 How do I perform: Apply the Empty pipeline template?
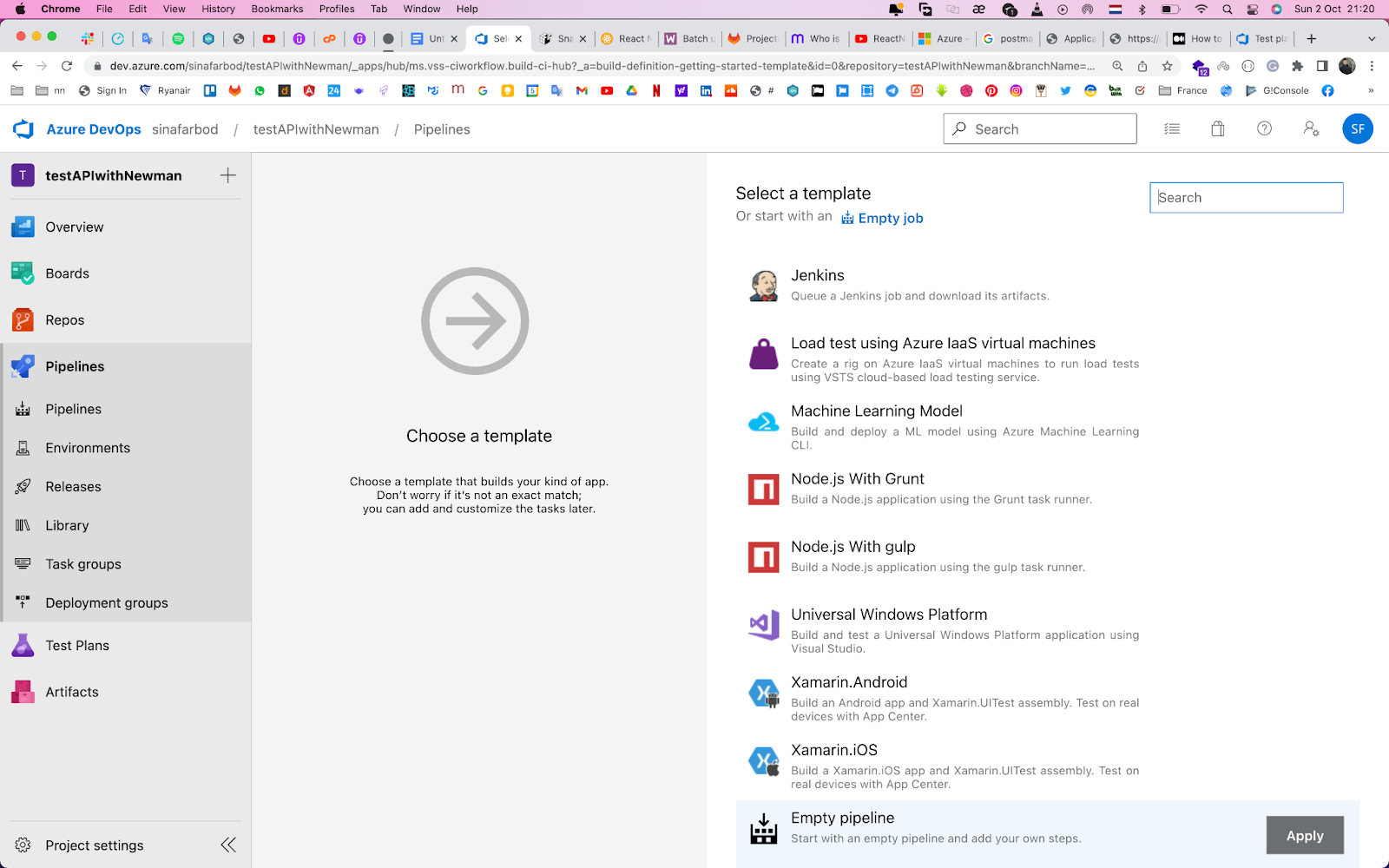tap(1305, 835)
